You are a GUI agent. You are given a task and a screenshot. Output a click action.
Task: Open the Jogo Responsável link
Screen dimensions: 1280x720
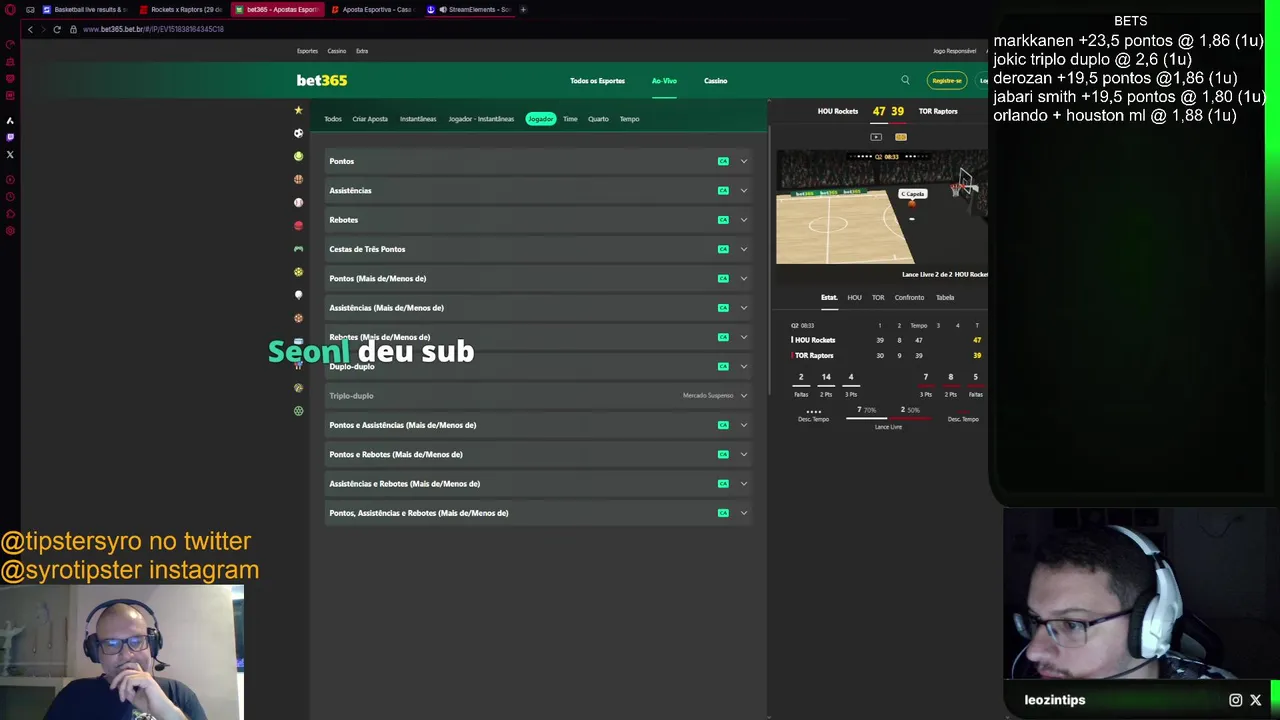tap(954, 51)
